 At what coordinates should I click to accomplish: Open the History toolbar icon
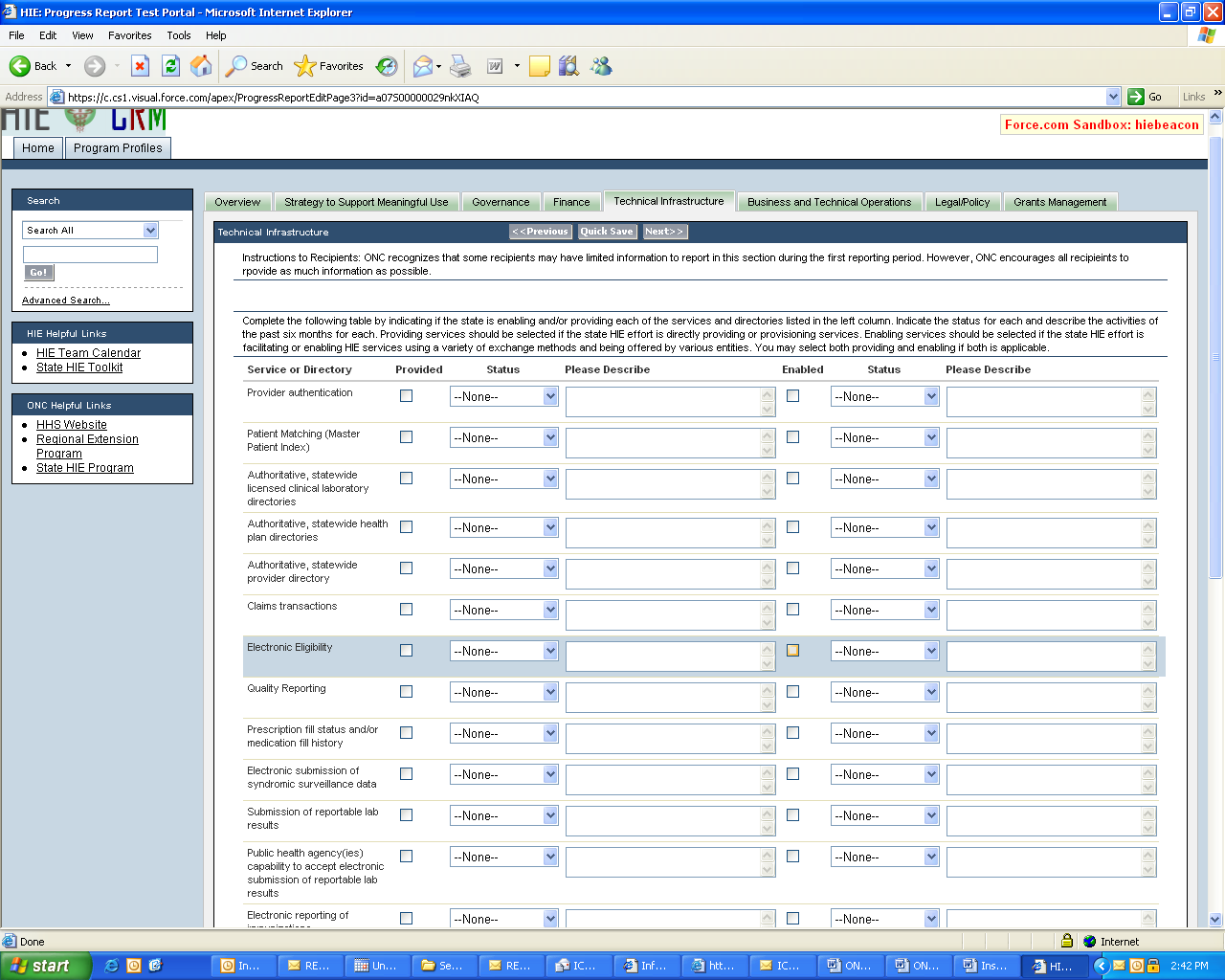387,66
